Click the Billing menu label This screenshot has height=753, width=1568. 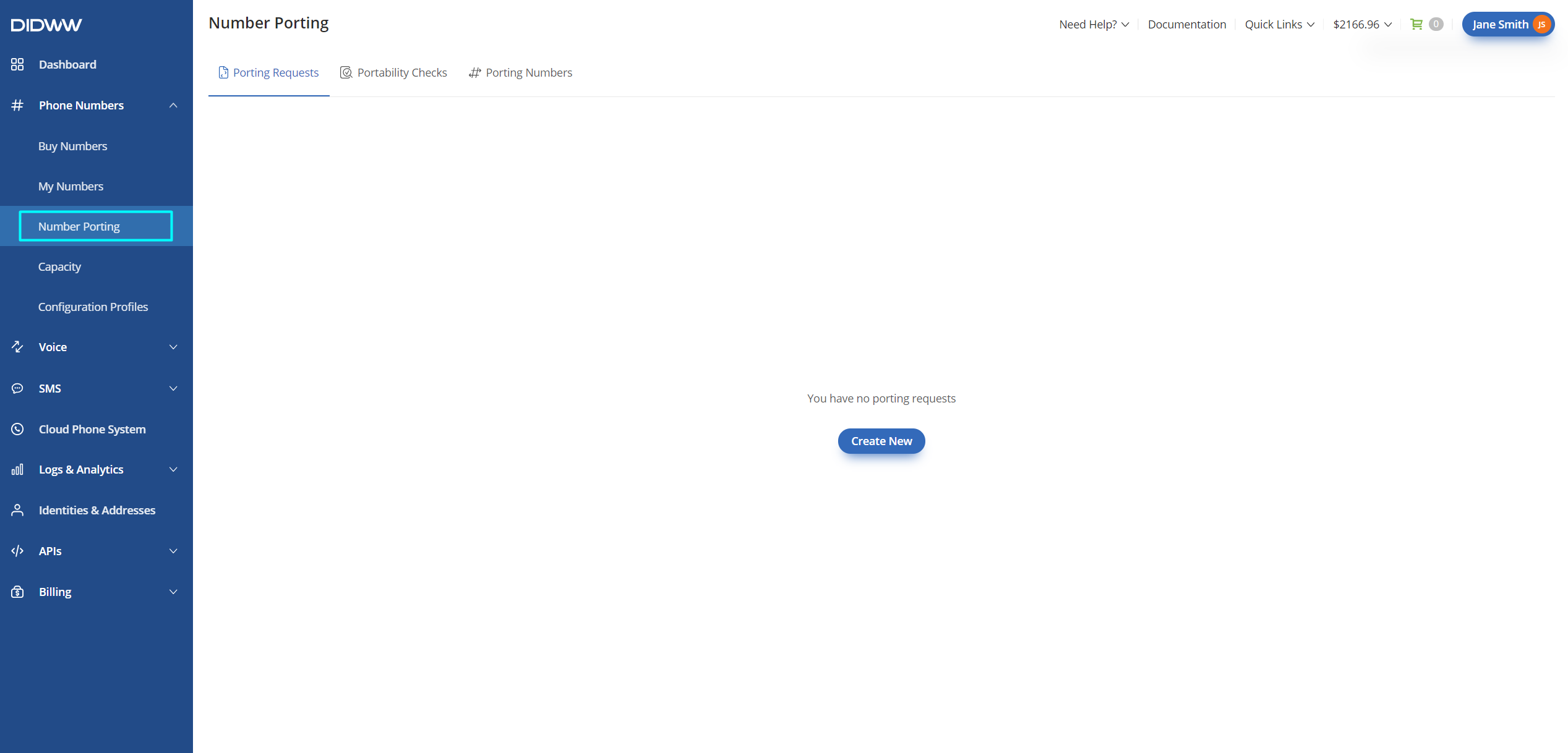(55, 592)
